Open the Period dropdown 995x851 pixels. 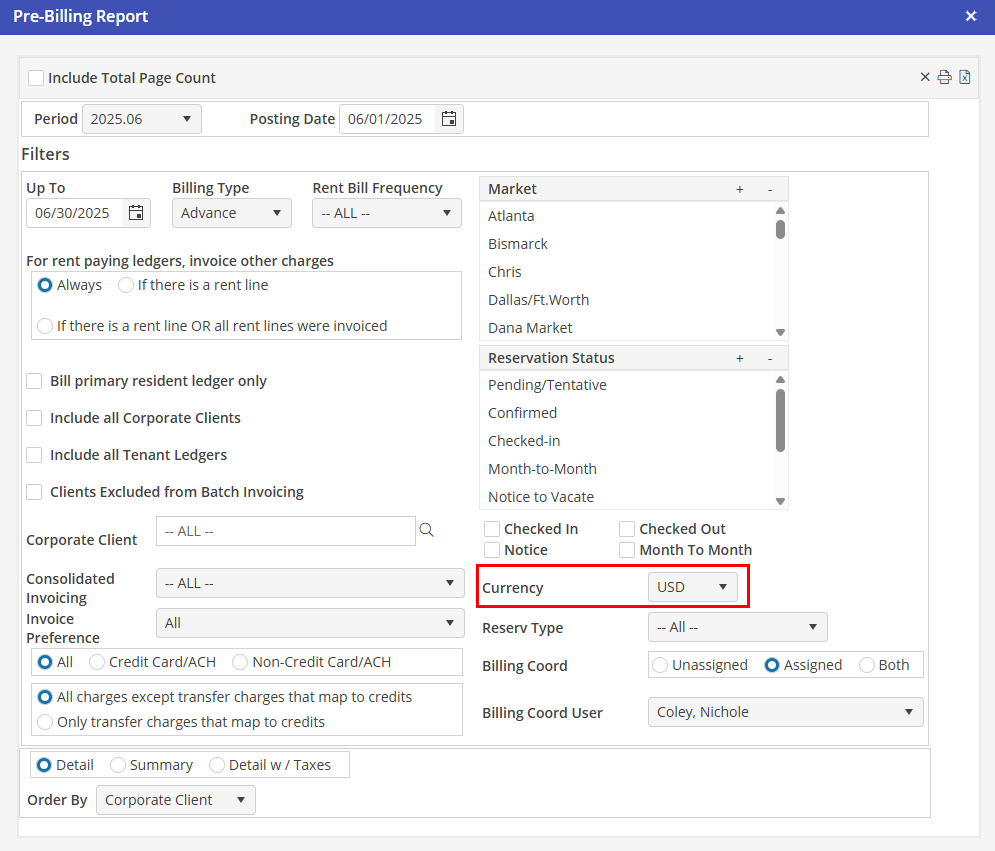click(x=141, y=119)
